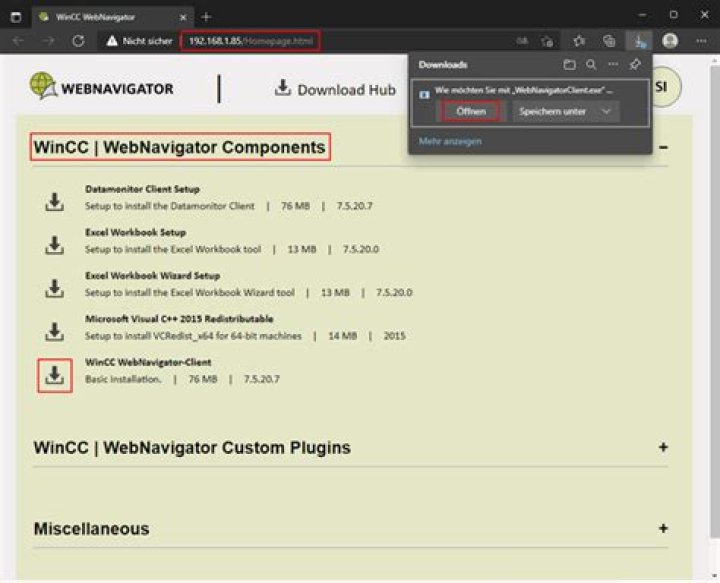Click the Excel Workbook Setup download icon
This screenshot has height=583, width=720.
(x=54, y=245)
